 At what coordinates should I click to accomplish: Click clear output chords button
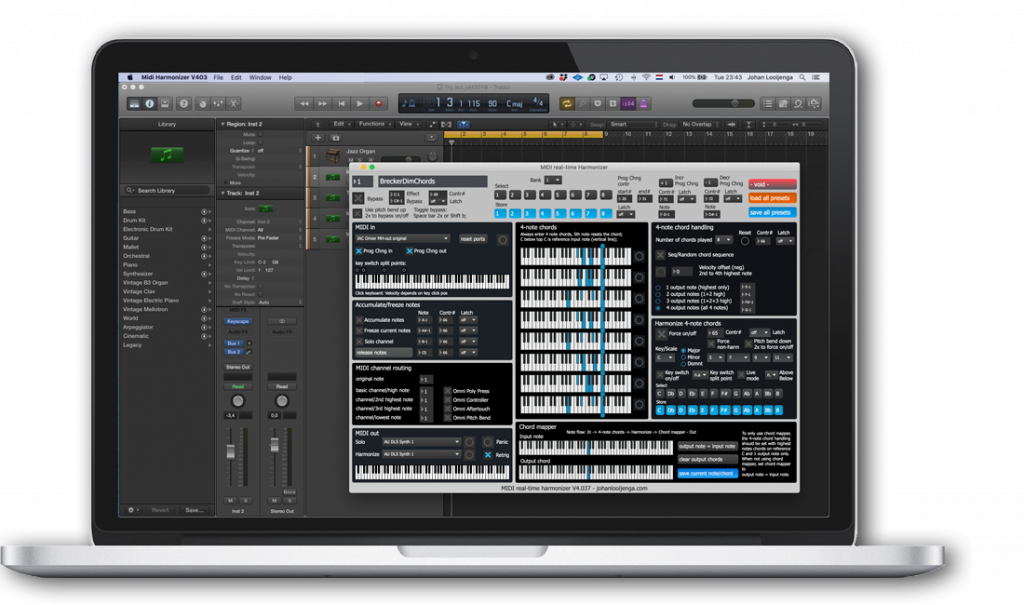(708, 459)
